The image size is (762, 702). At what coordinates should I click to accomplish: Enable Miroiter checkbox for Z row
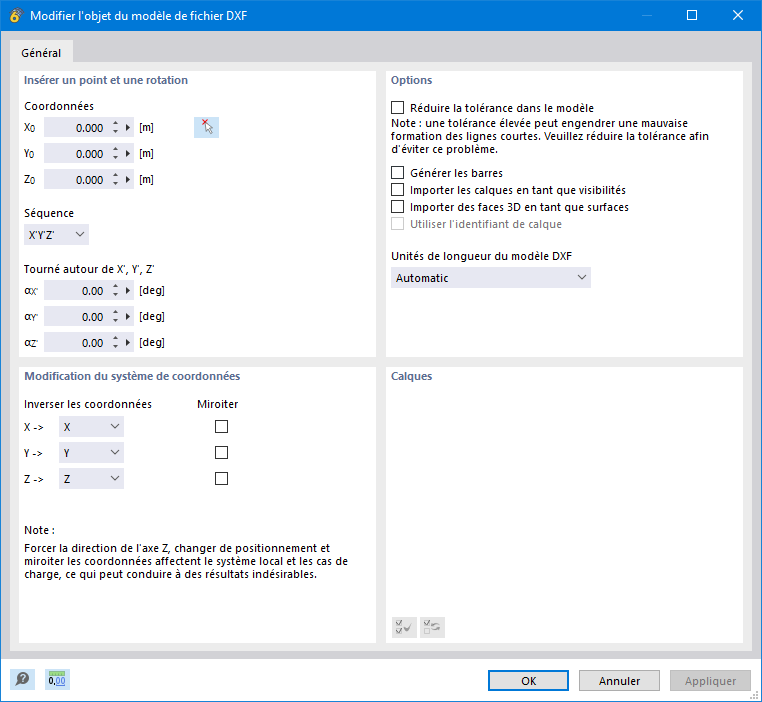coord(221,479)
